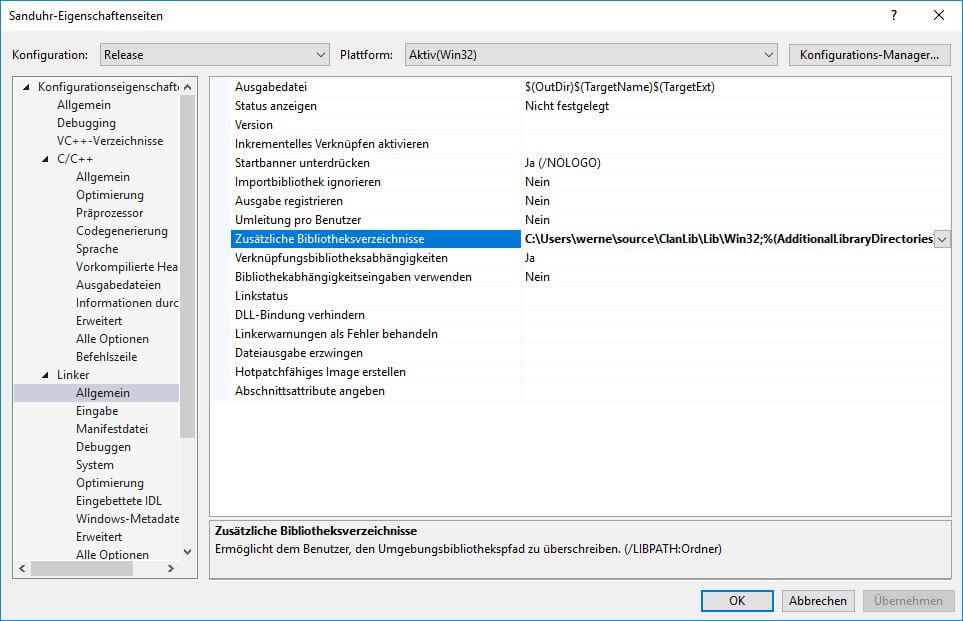Collapse the Linker tree node
This screenshot has width=963, height=621.
click(x=46, y=375)
